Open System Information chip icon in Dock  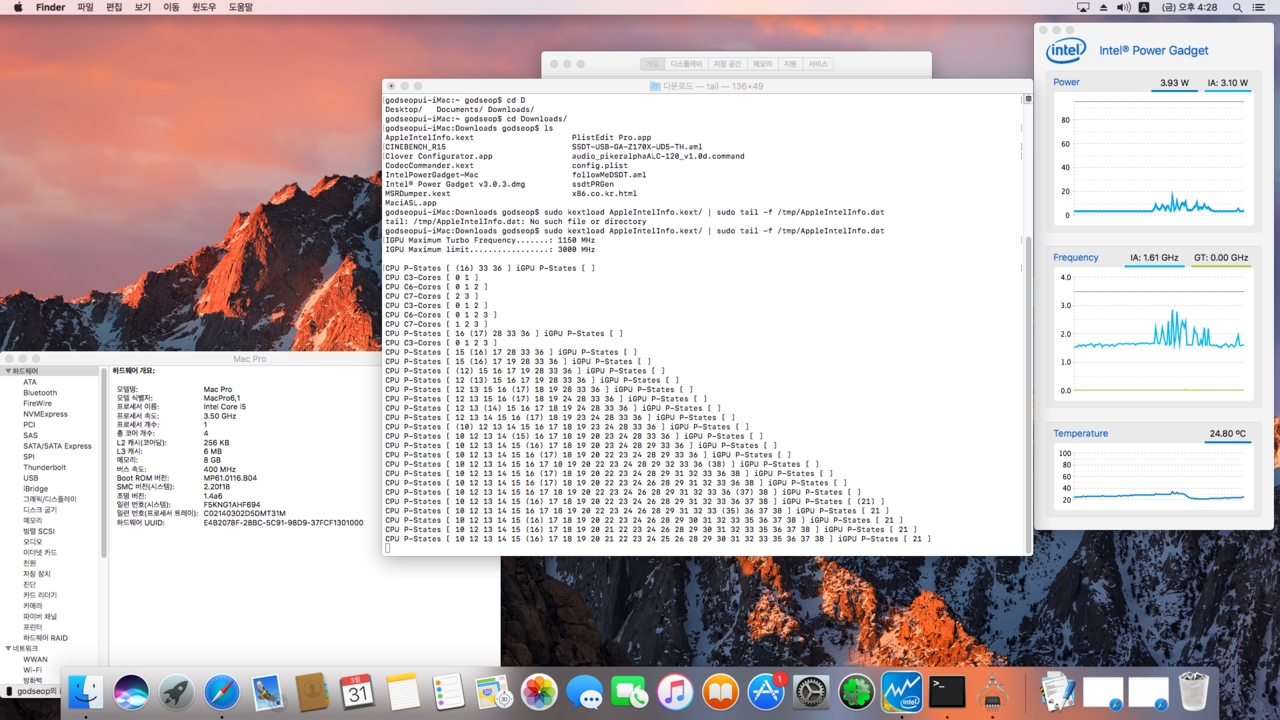coord(992,692)
